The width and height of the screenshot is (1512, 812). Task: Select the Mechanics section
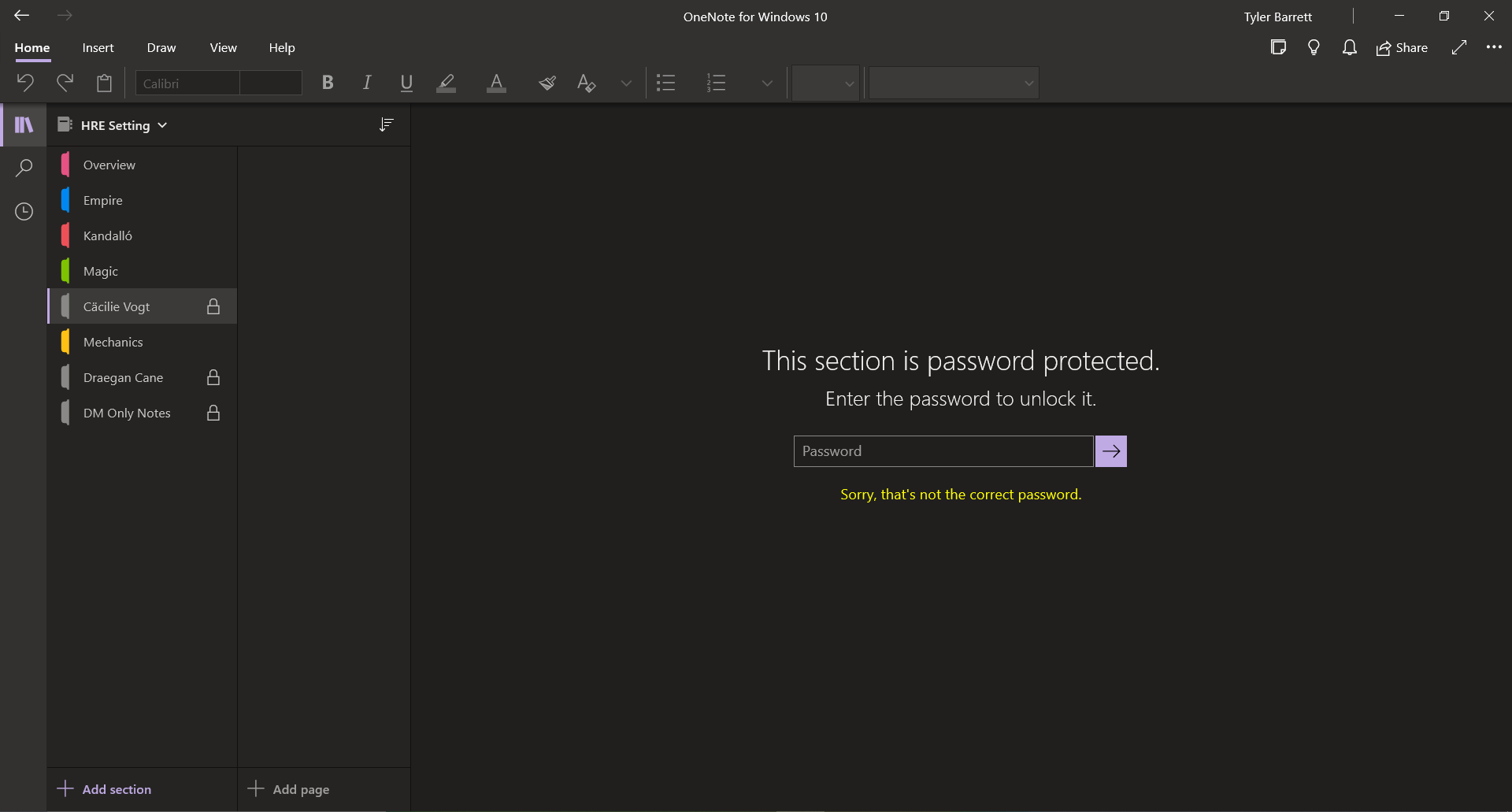(143, 342)
